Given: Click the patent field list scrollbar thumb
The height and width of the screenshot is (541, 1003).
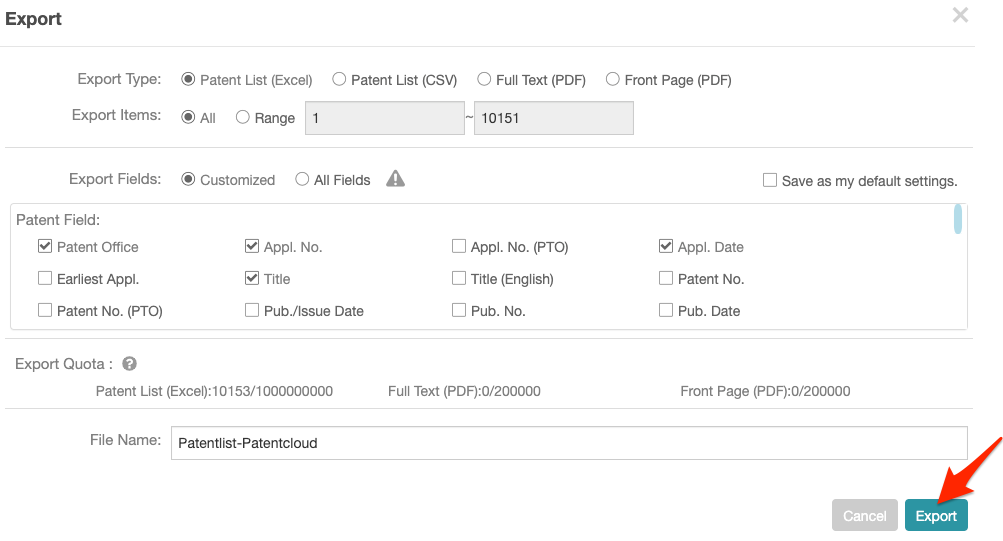Looking at the screenshot, I should (x=958, y=219).
